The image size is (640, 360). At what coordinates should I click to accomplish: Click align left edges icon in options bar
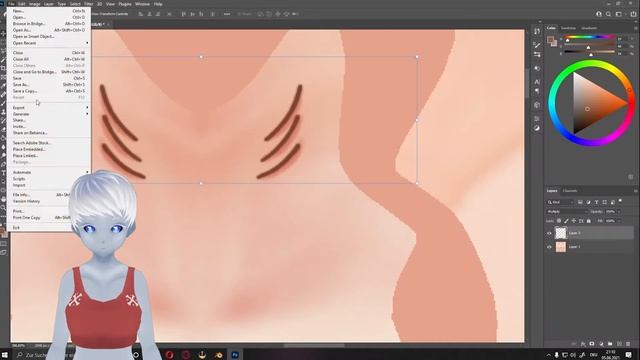tap(141, 14)
